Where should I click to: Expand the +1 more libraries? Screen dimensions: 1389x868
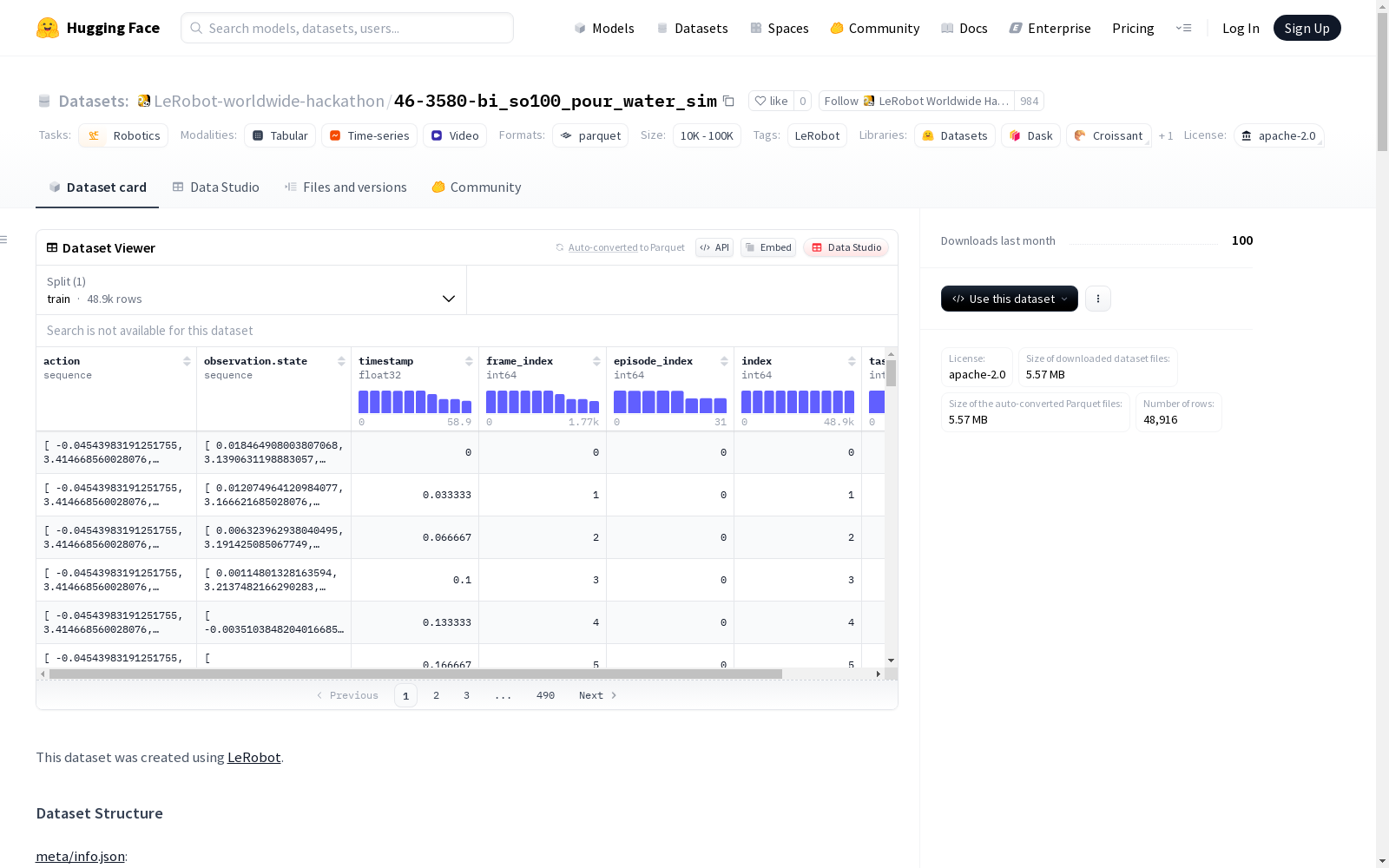pos(1166,135)
